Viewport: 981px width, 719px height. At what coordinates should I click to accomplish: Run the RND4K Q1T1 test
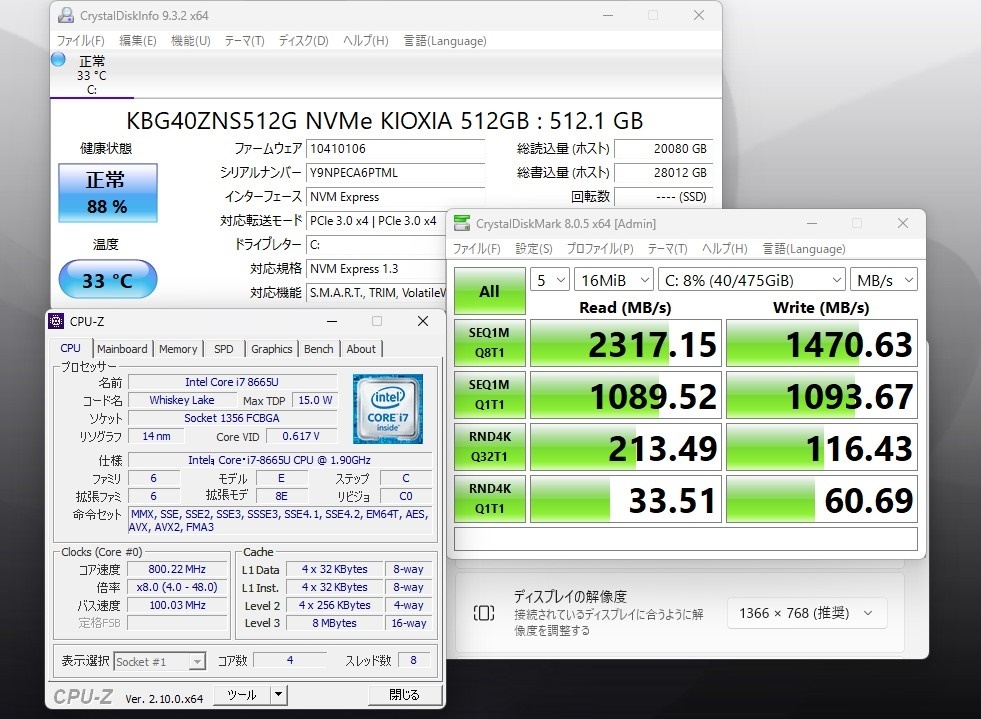489,499
